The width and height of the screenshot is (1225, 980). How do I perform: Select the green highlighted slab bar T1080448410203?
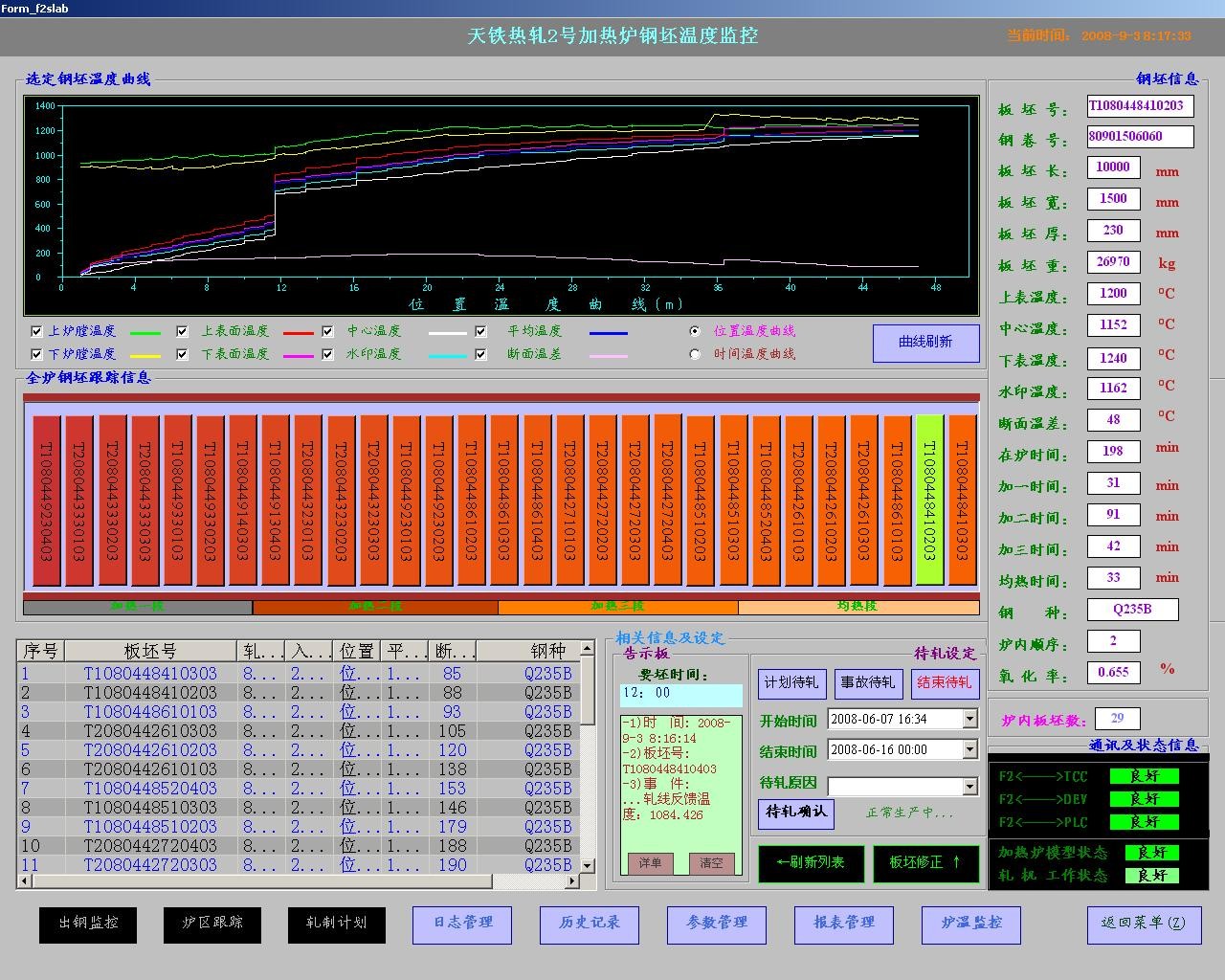[x=929, y=500]
